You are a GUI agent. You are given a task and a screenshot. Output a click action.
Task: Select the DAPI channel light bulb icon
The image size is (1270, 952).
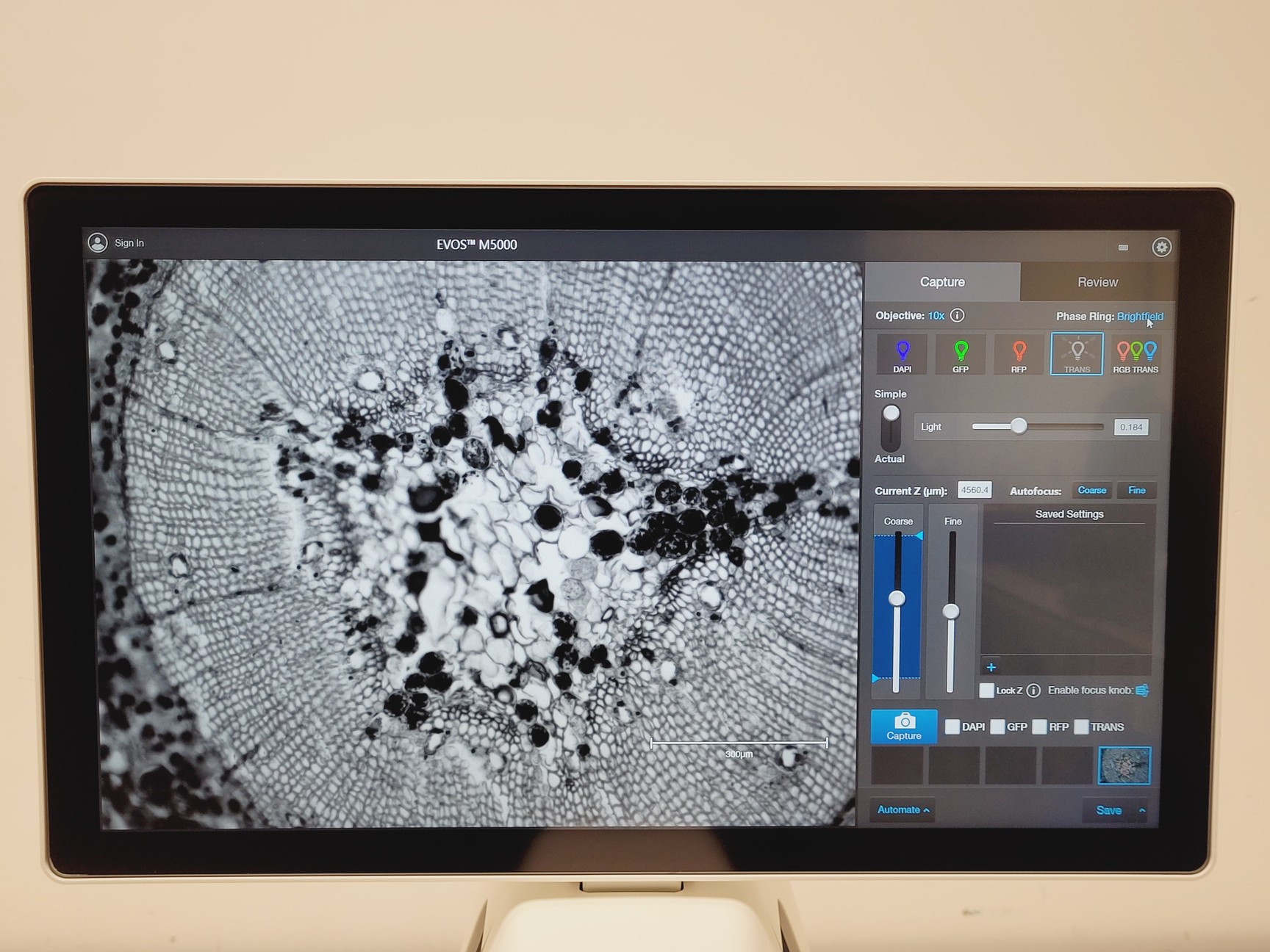(x=901, y=353)
